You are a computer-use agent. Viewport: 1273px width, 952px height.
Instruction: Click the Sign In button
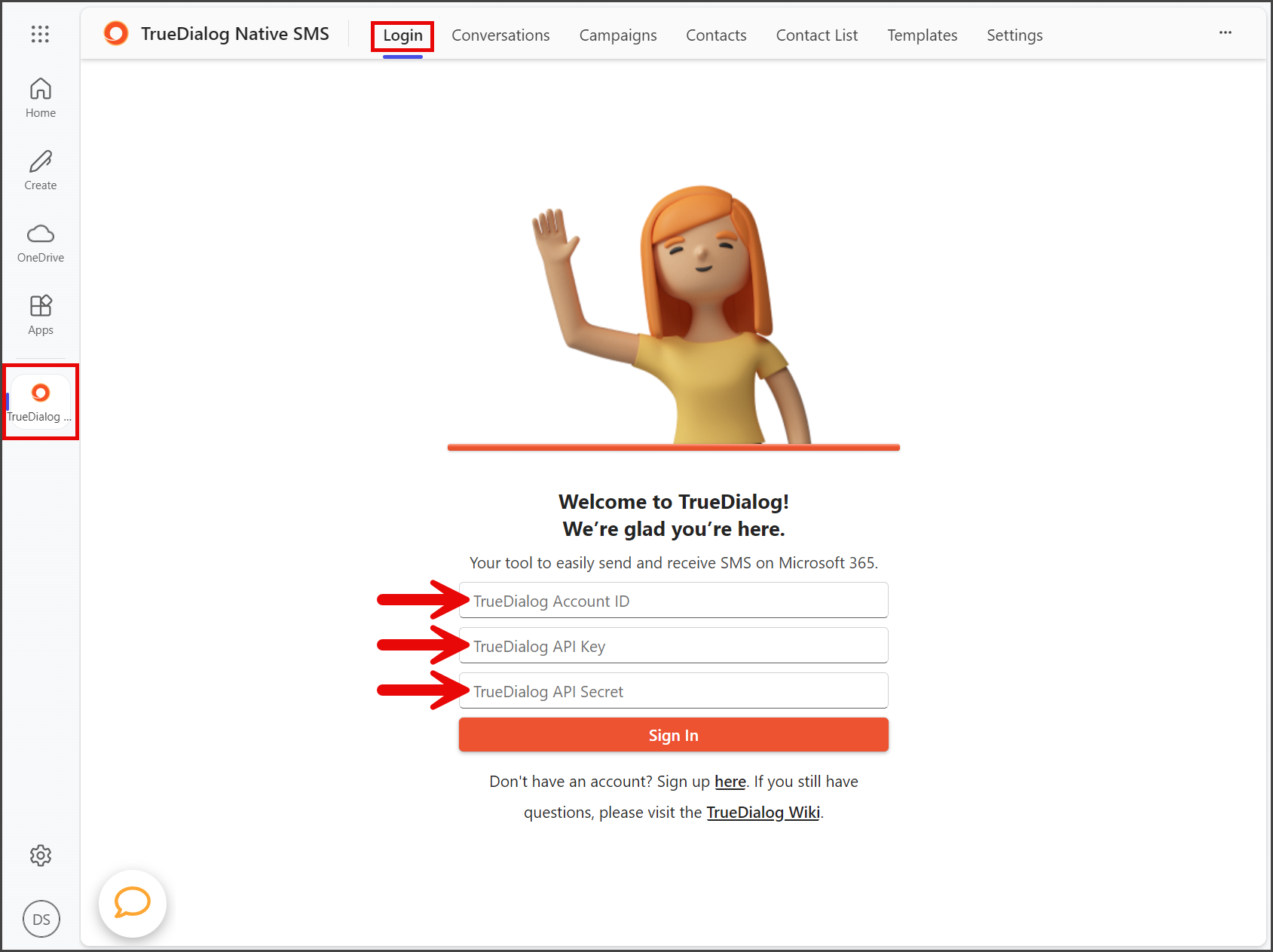[674, 735]
